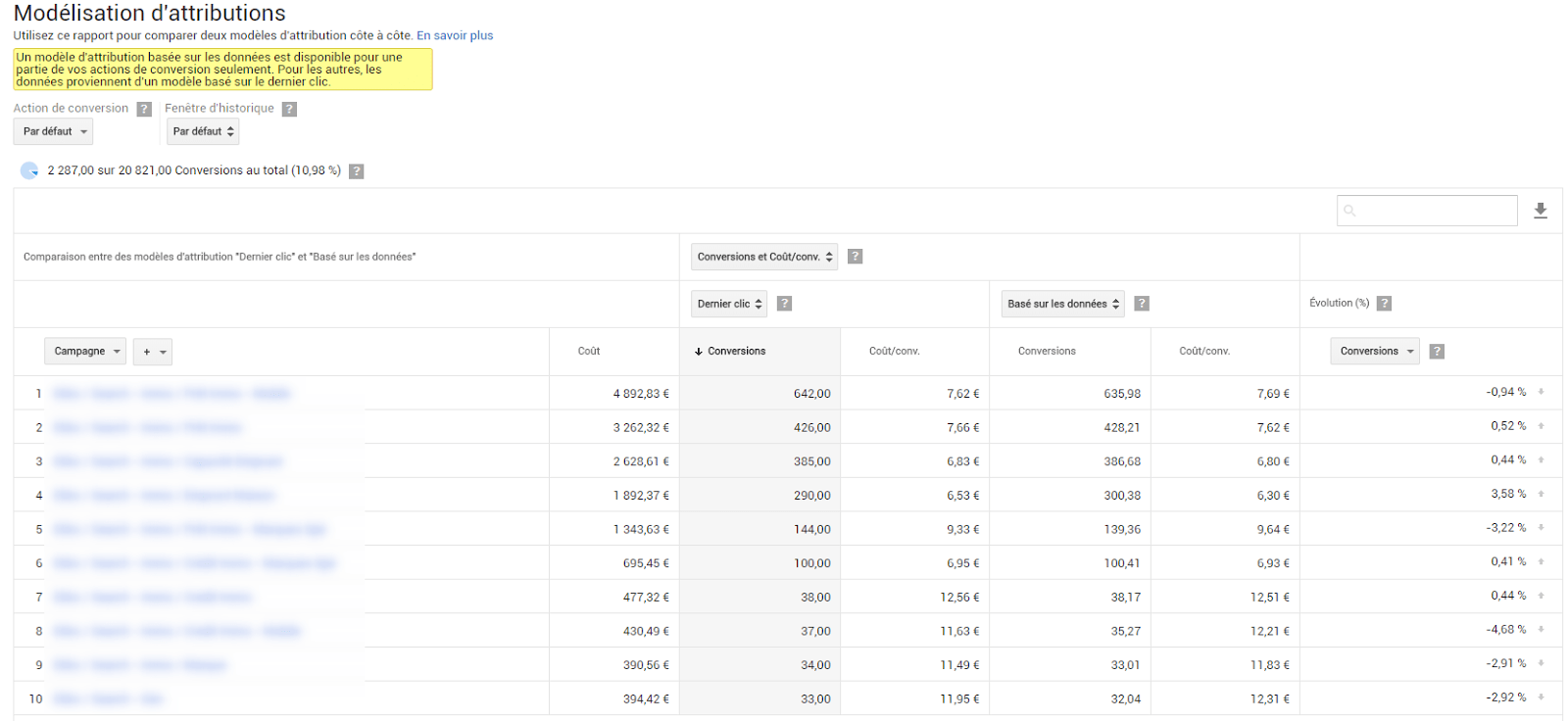
Task: Click the data-driven value 300,38
Action: pyautogui.click(x=1122, y=496)
